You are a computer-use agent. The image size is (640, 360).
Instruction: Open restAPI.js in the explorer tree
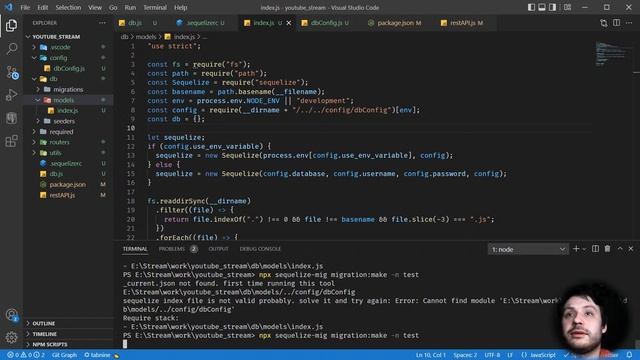pyautogui.click(x=62, y=195)
